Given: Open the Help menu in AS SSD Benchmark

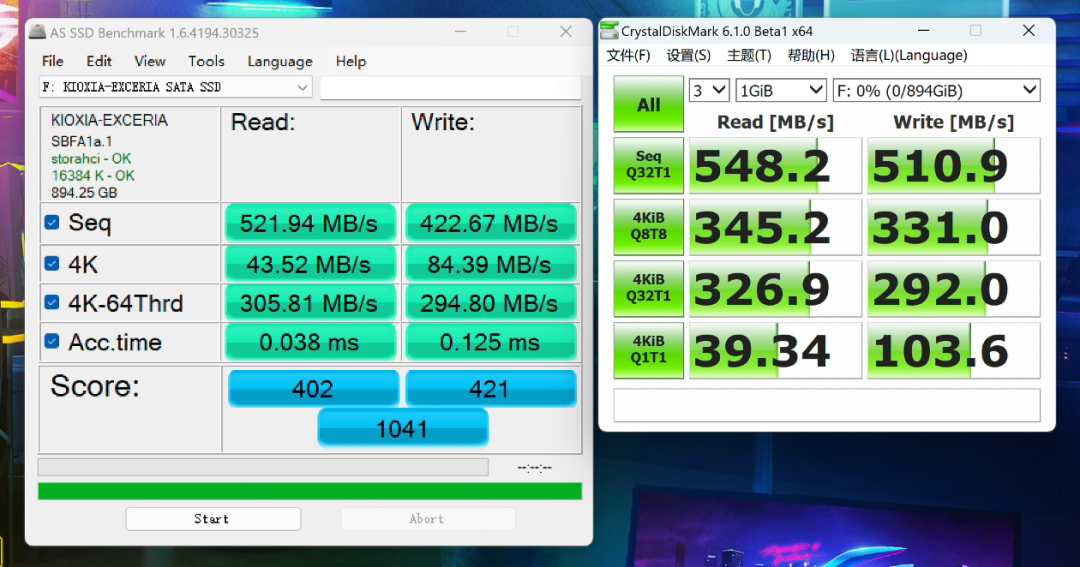Looking at the screenshot, I should [351, 61].
